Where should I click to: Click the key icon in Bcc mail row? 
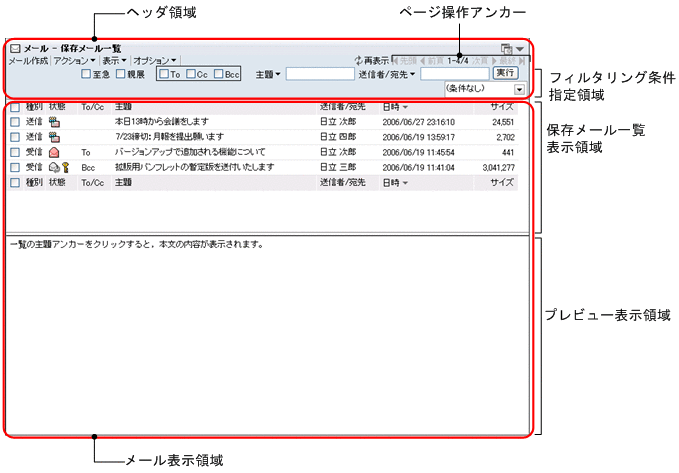pos(65,167)
